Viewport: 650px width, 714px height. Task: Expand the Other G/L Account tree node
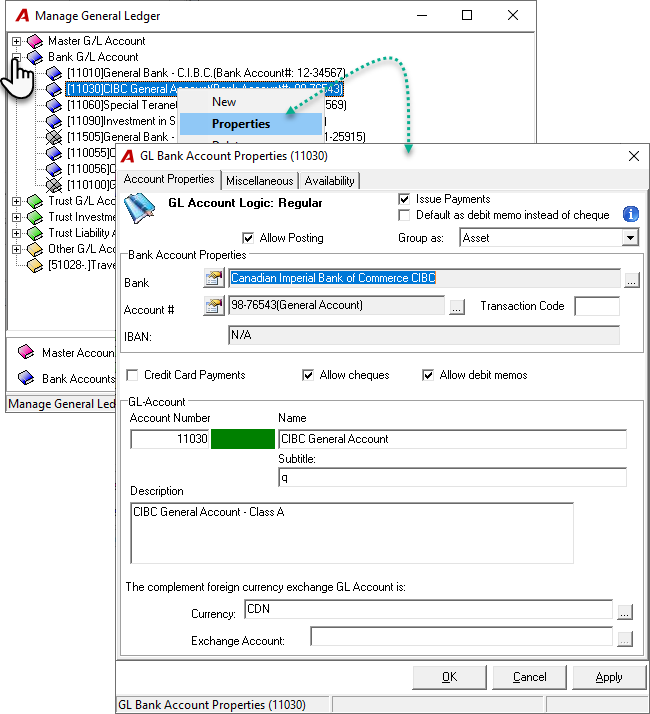(x=16, y=249)
